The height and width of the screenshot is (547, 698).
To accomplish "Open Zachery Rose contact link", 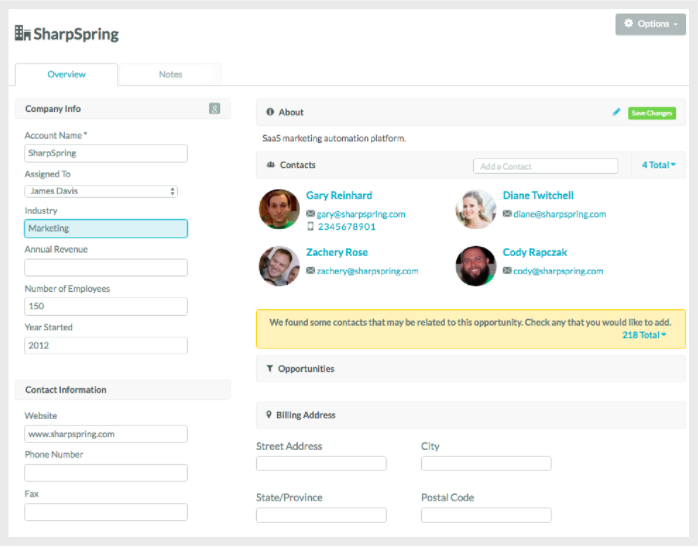I will [337, 252].
